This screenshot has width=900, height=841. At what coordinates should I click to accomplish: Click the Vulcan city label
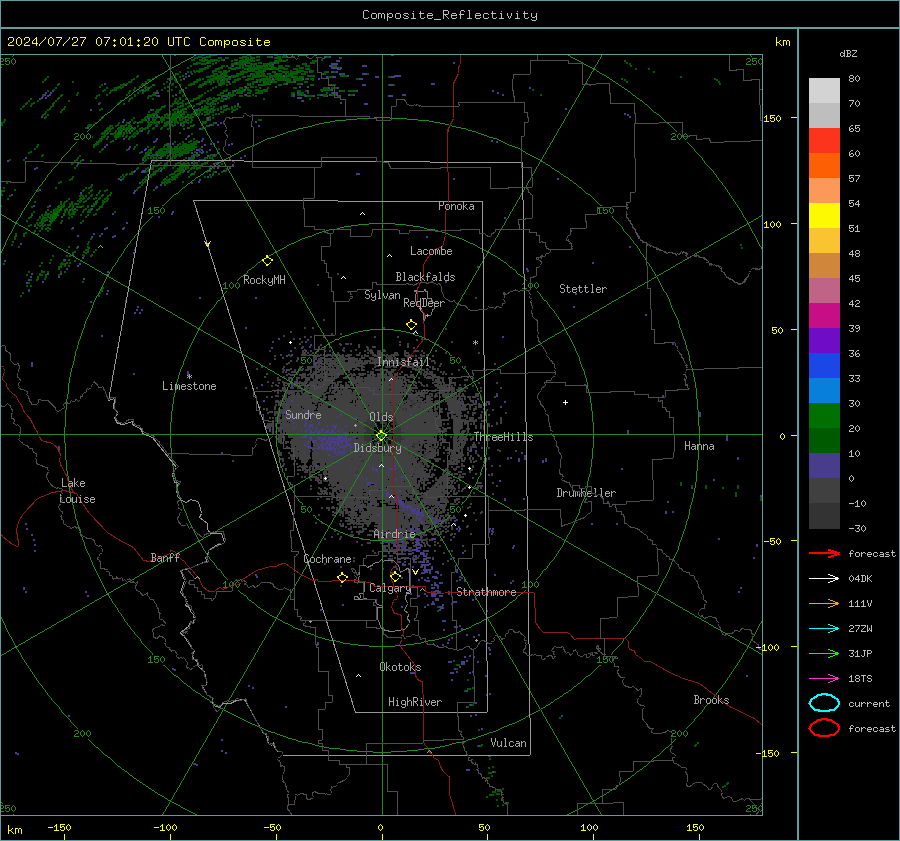509,743
